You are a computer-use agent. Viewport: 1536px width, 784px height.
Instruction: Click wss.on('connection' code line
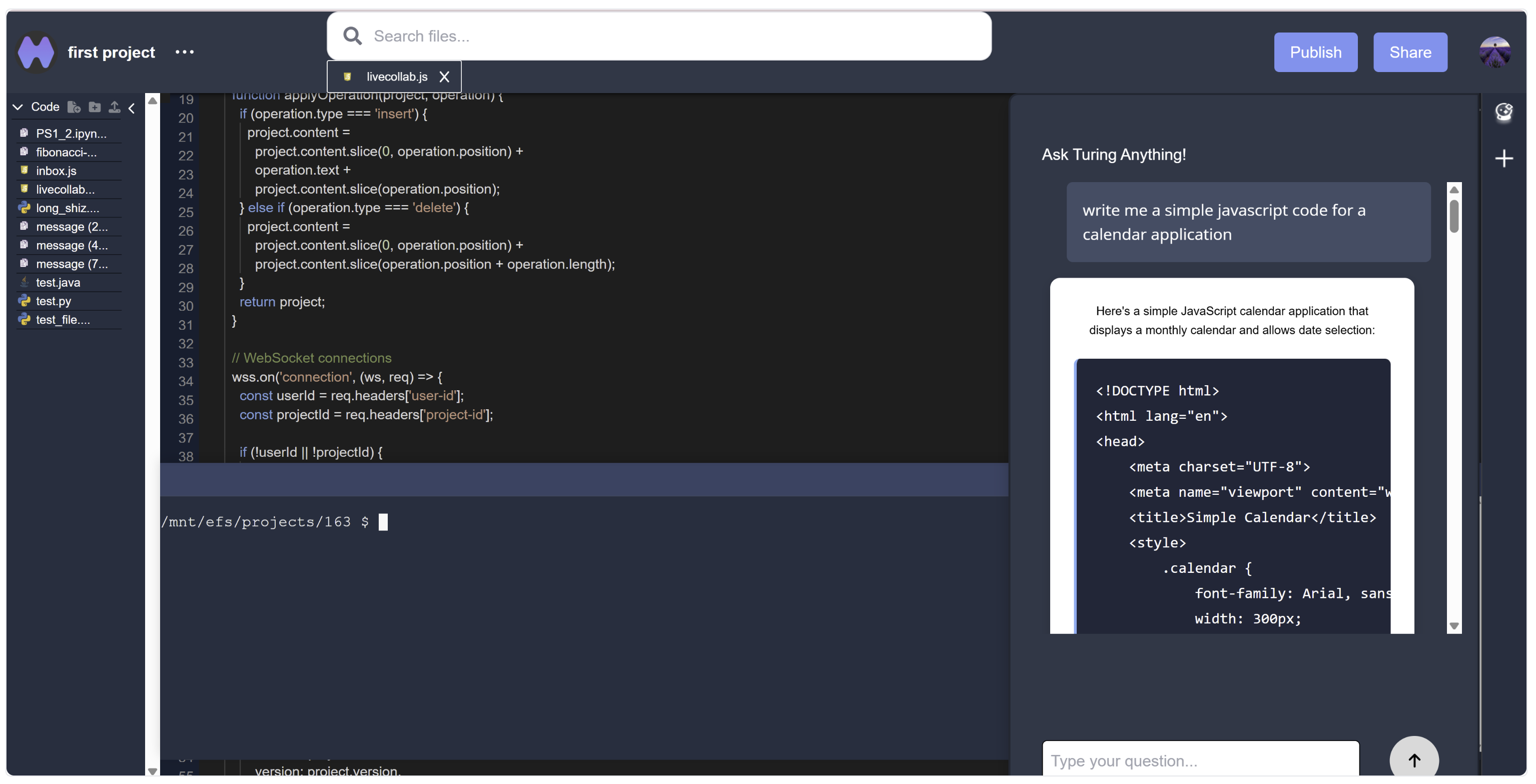[336, 377]
